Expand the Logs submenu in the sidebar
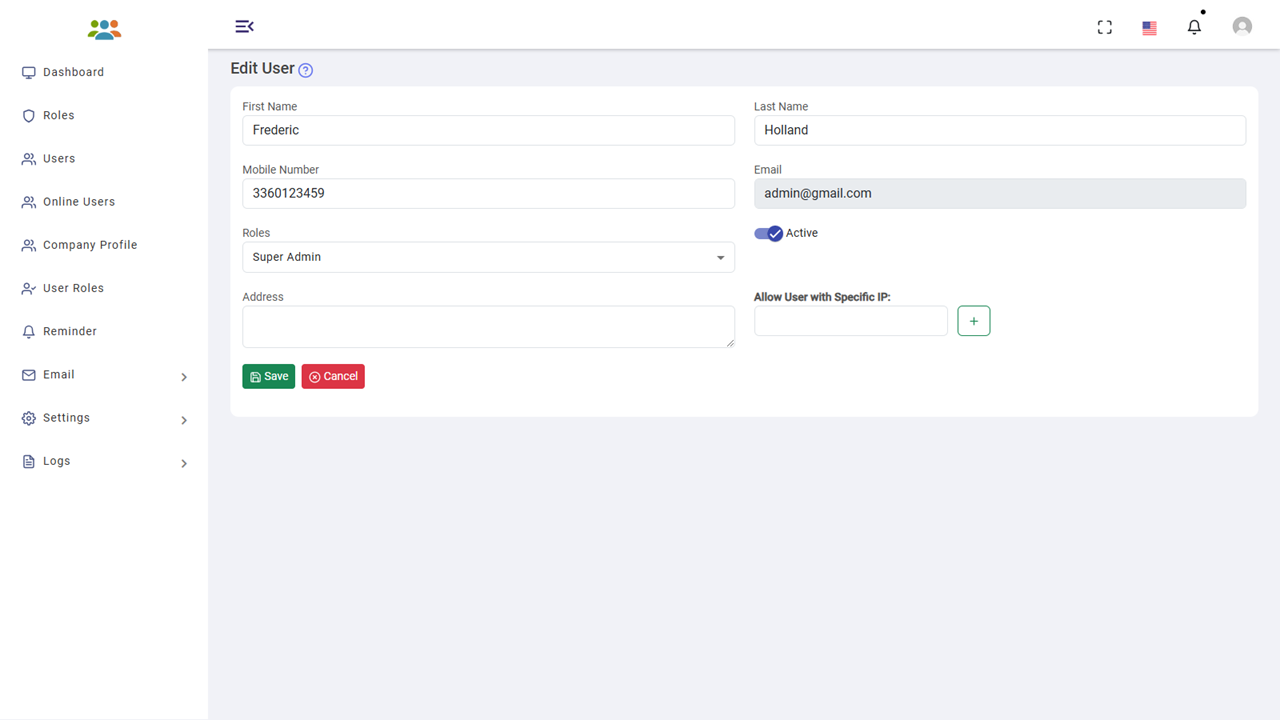 (x=104, y=461)
